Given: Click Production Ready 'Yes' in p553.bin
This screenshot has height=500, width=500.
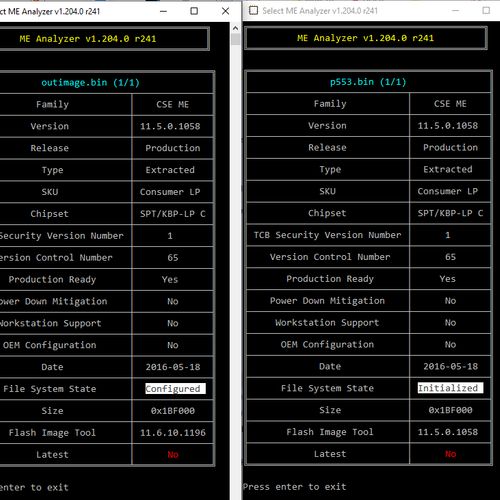Looking at the screenshot, I should (448, 279).
